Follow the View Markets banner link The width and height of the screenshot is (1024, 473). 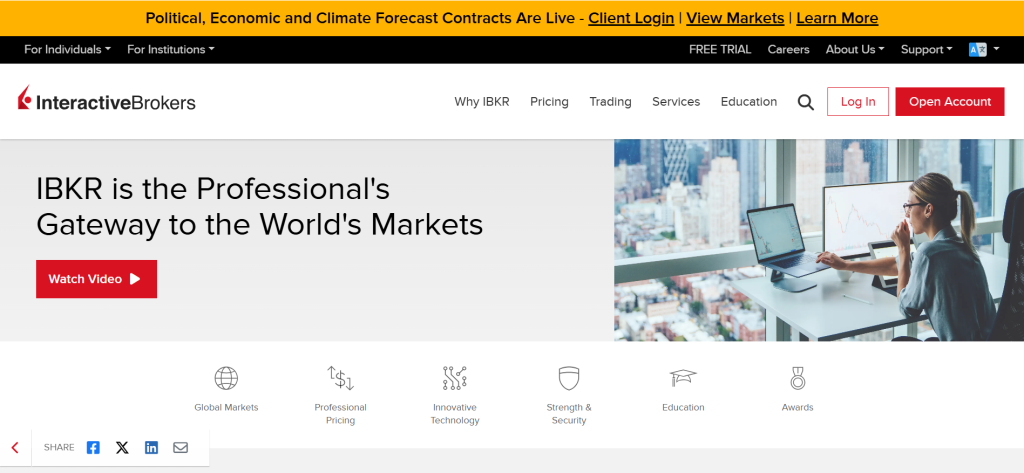pyautogui.click(x=735, y=18)
